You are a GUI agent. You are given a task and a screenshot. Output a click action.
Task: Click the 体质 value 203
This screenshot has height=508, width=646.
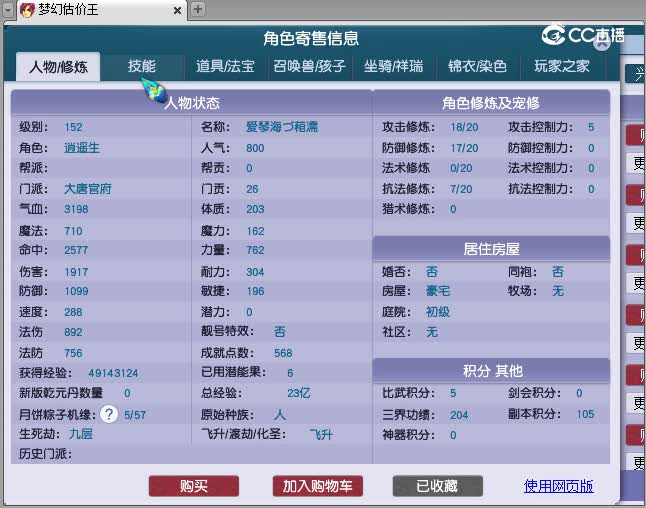point(255,209)
